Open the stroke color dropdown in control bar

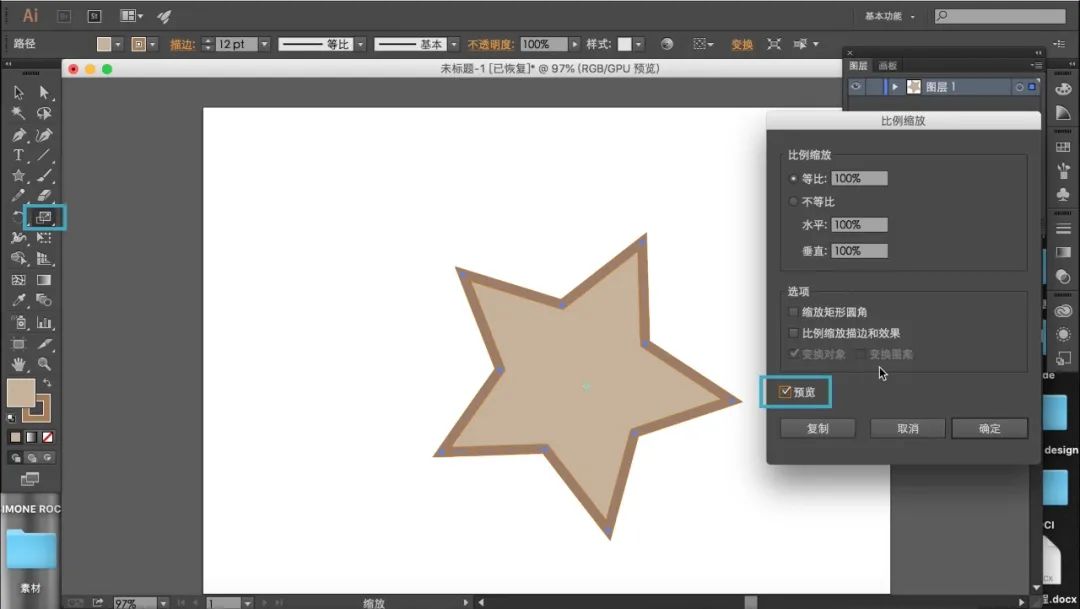tap(153, 44)
